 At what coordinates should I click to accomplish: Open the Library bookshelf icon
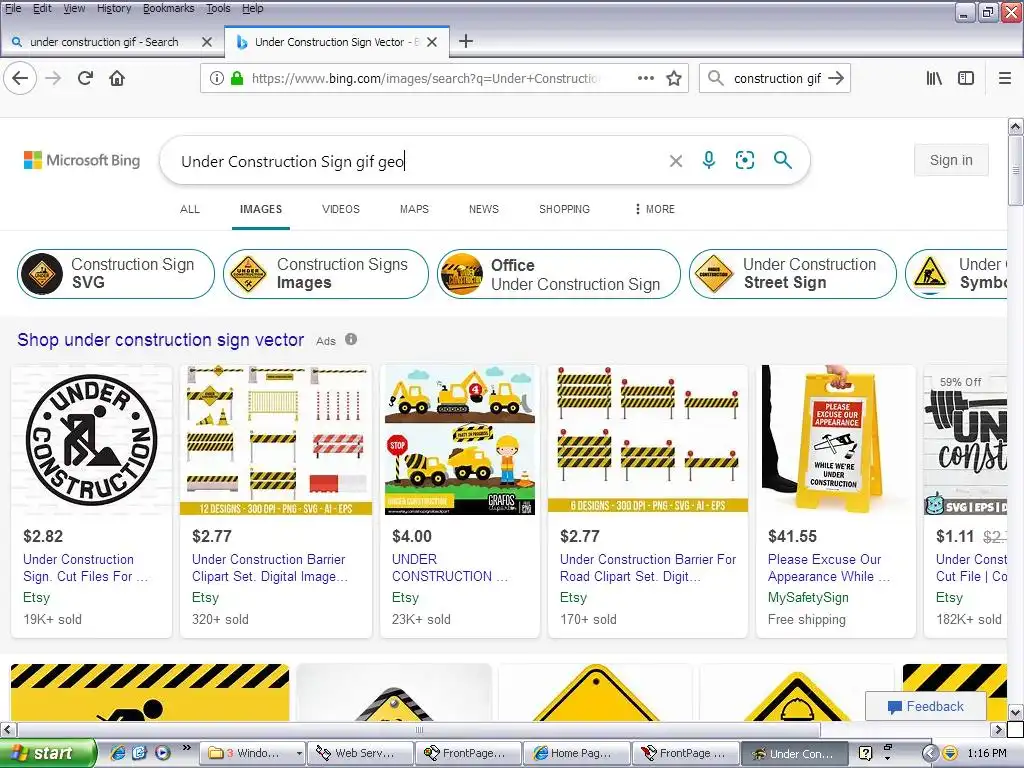coord(934,78)
